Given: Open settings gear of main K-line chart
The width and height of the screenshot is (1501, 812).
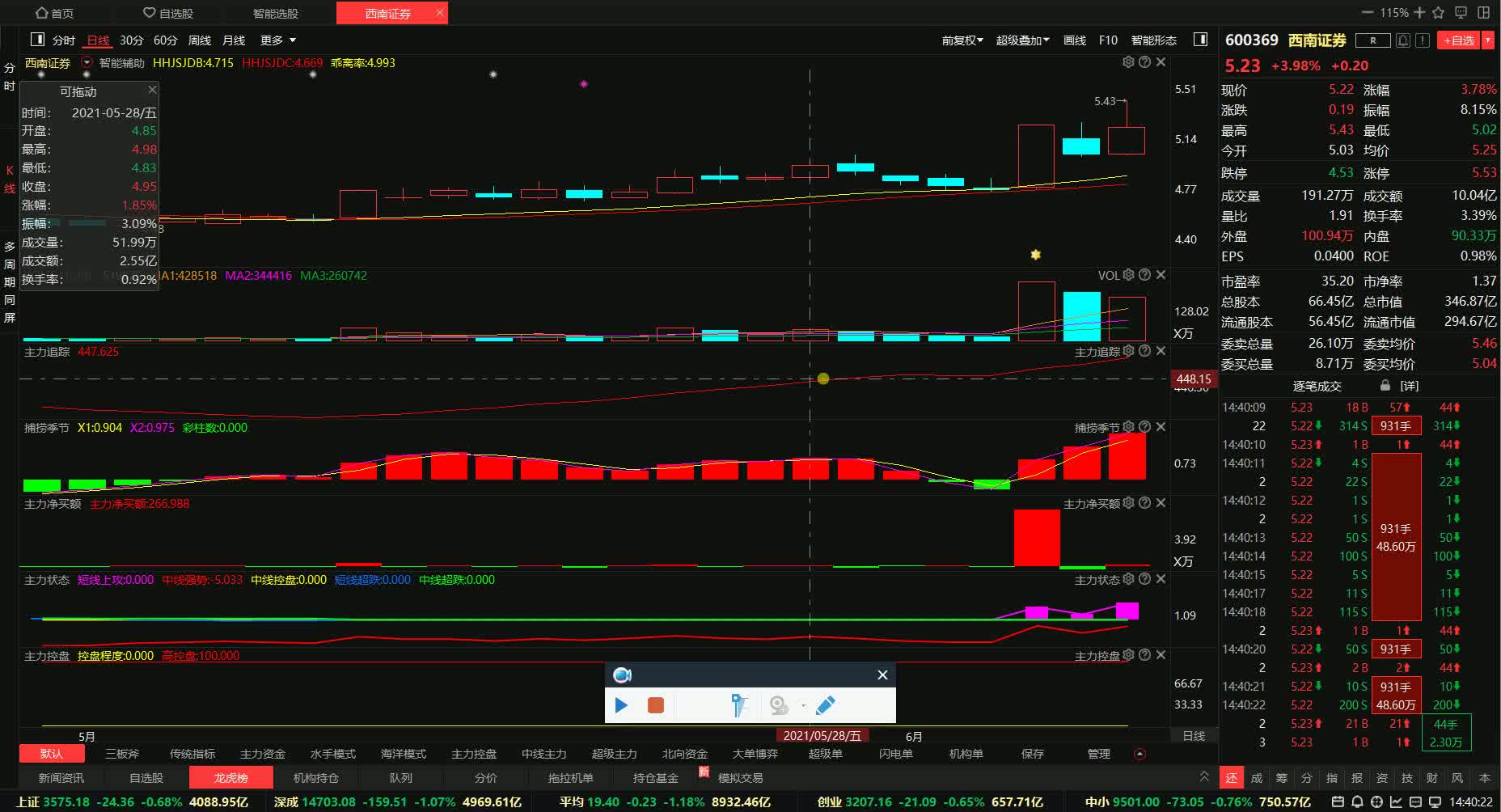Looking at the screenshot, I should coord(1128,61).
